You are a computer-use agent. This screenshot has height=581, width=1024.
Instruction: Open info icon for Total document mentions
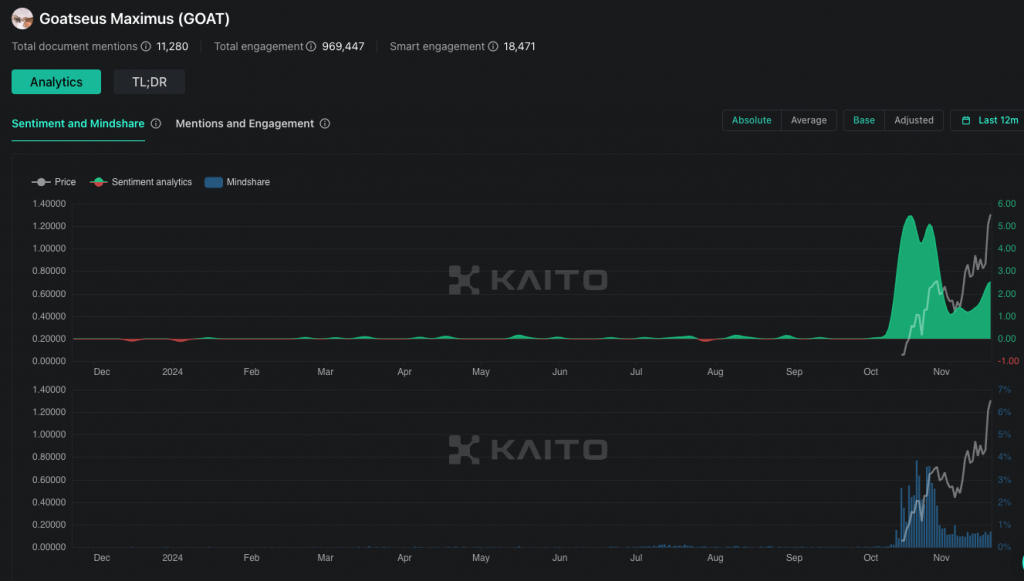(x=146, y=46)
